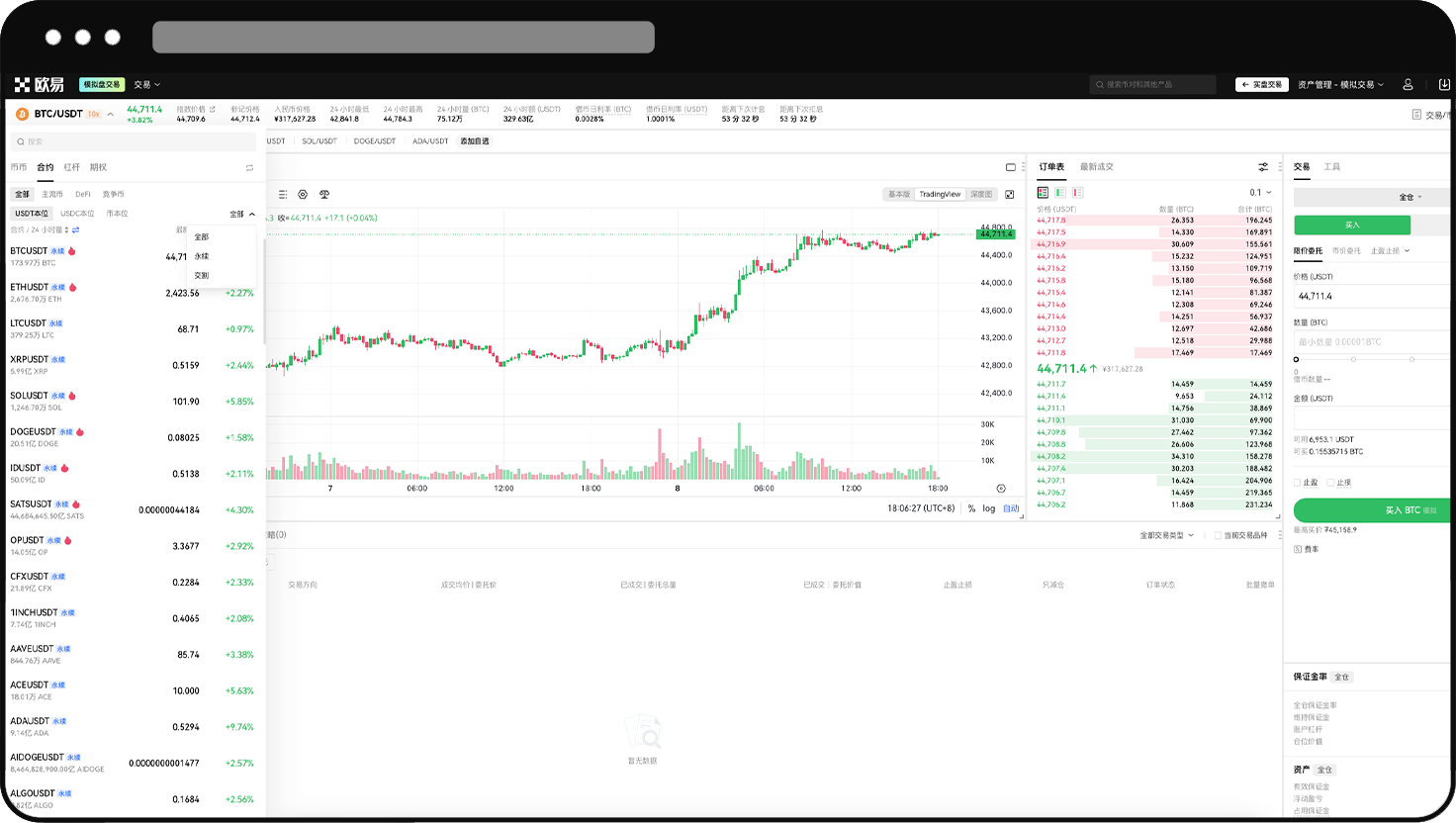Click the hot flame icon beside BTCUSDT

pos(72,251)
